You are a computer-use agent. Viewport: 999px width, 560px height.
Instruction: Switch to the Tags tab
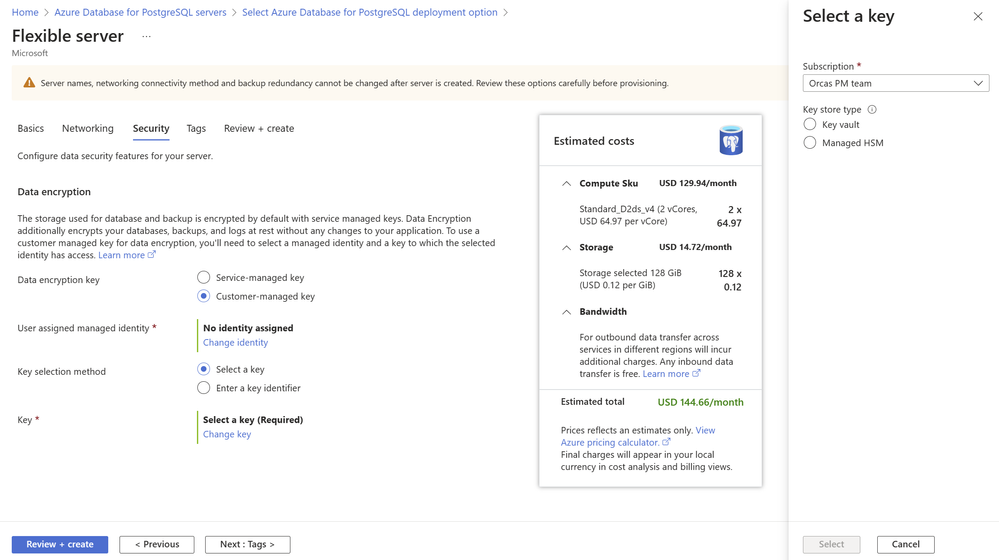point(196,128)
